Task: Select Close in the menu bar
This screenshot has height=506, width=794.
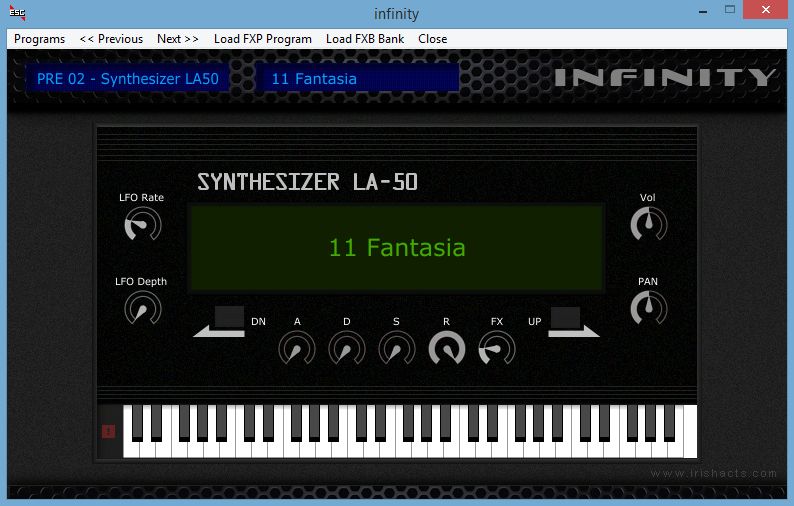Action: coord(432,39)
